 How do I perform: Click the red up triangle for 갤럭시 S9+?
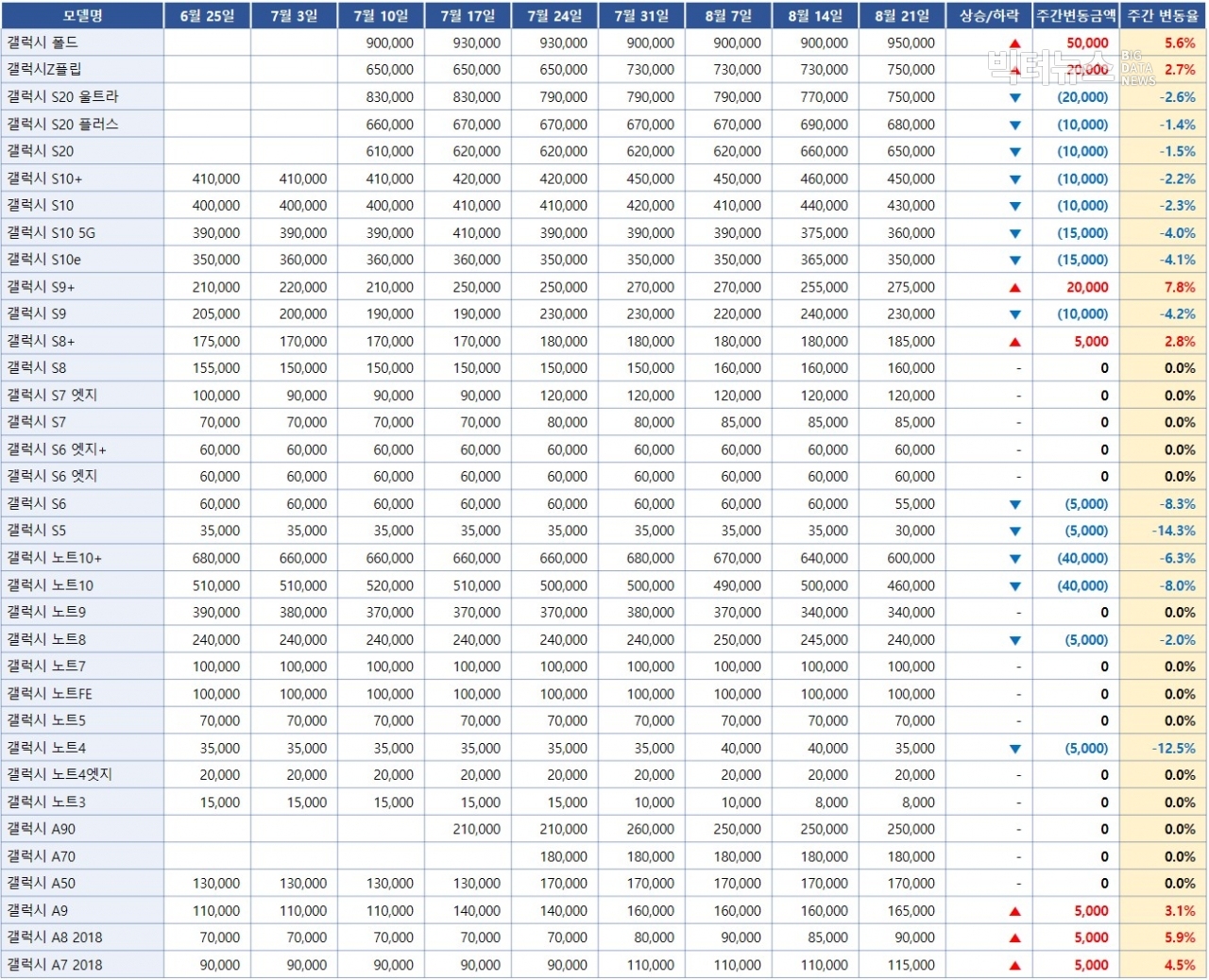coord(1015,288)
